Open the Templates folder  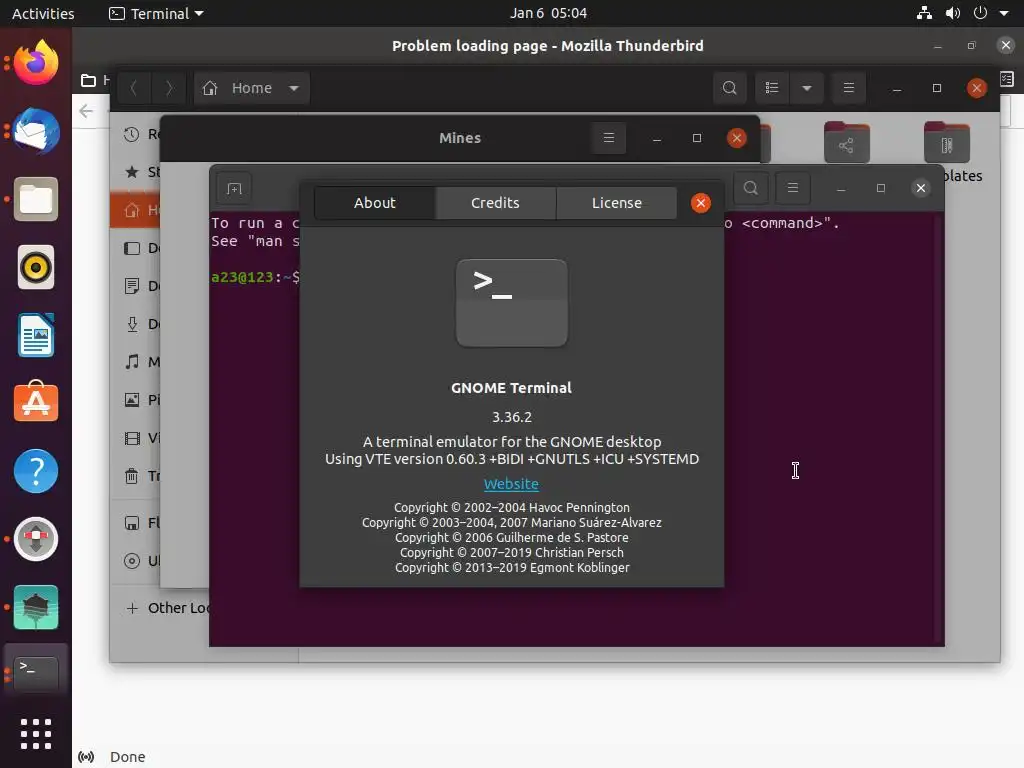pos(946,142)
